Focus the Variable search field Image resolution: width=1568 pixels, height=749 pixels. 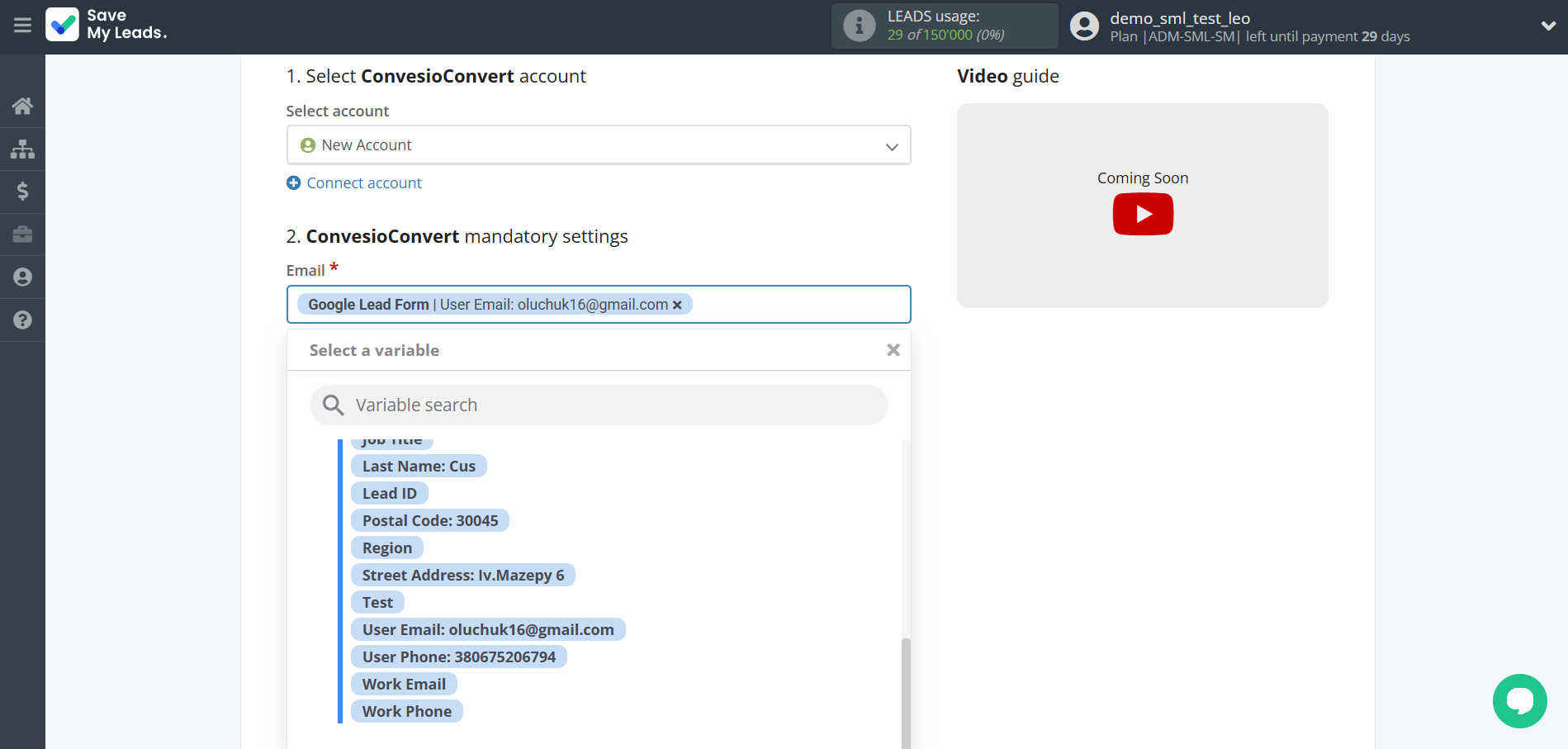tap(599, 405)
